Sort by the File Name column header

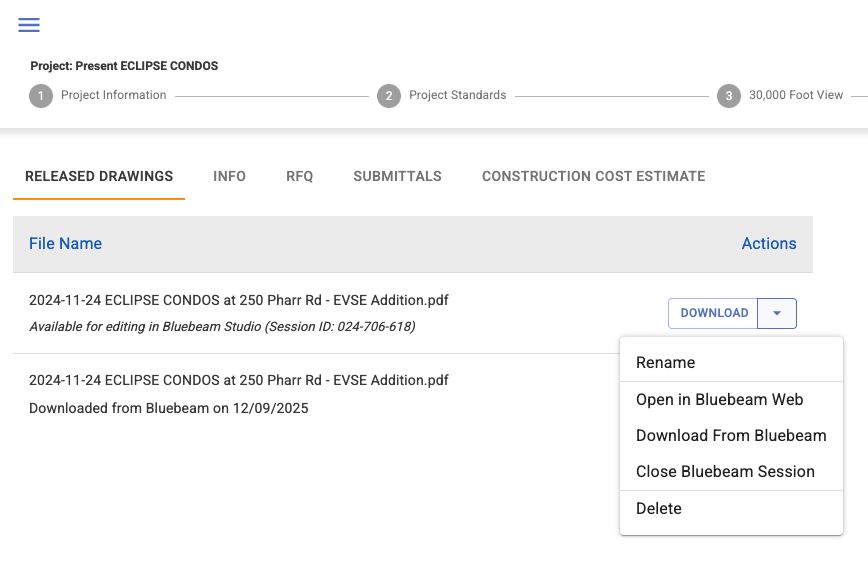pos(65,244)
